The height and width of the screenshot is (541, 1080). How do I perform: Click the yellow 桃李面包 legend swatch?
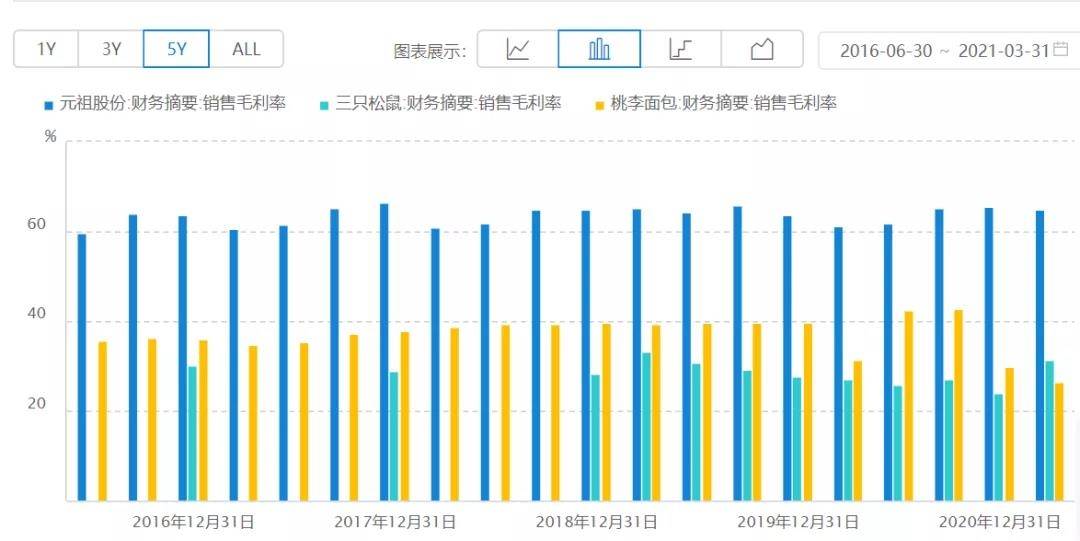(599, 105)
